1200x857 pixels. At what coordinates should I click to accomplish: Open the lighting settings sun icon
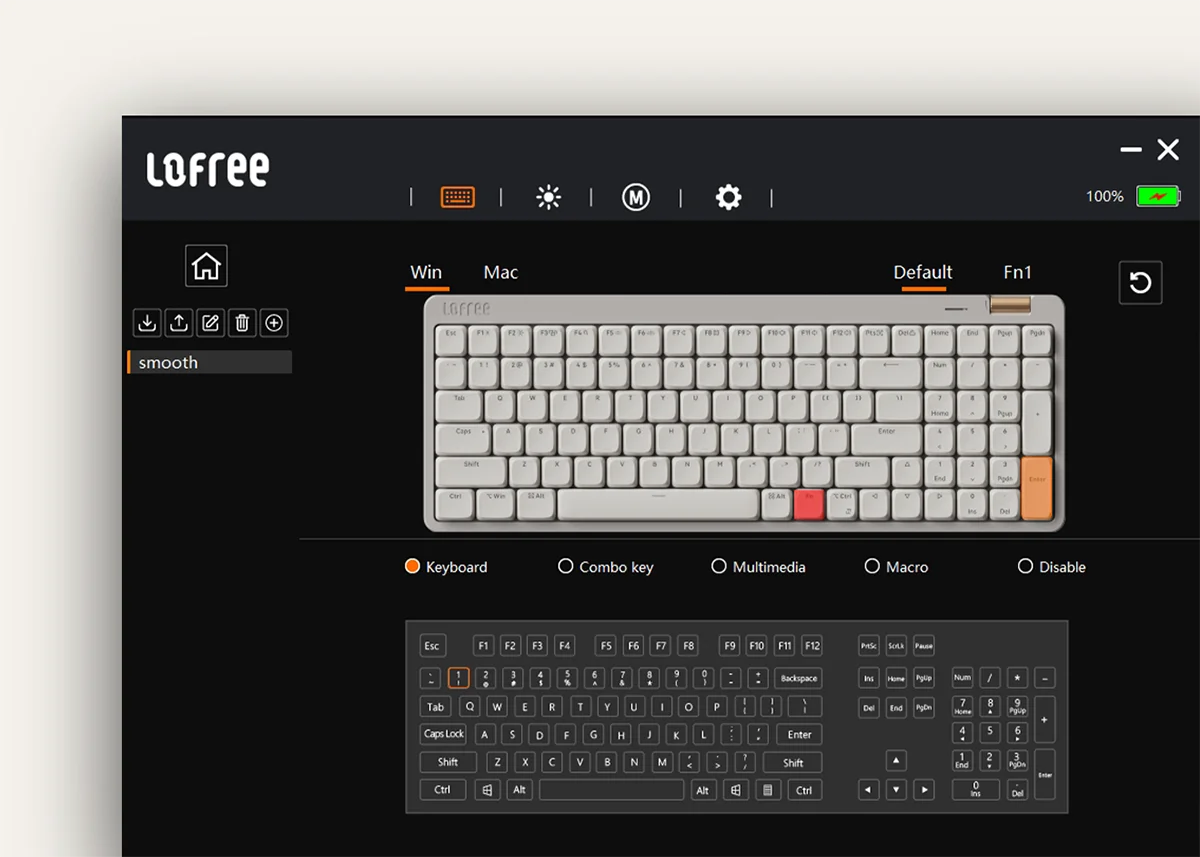[548, 197]
